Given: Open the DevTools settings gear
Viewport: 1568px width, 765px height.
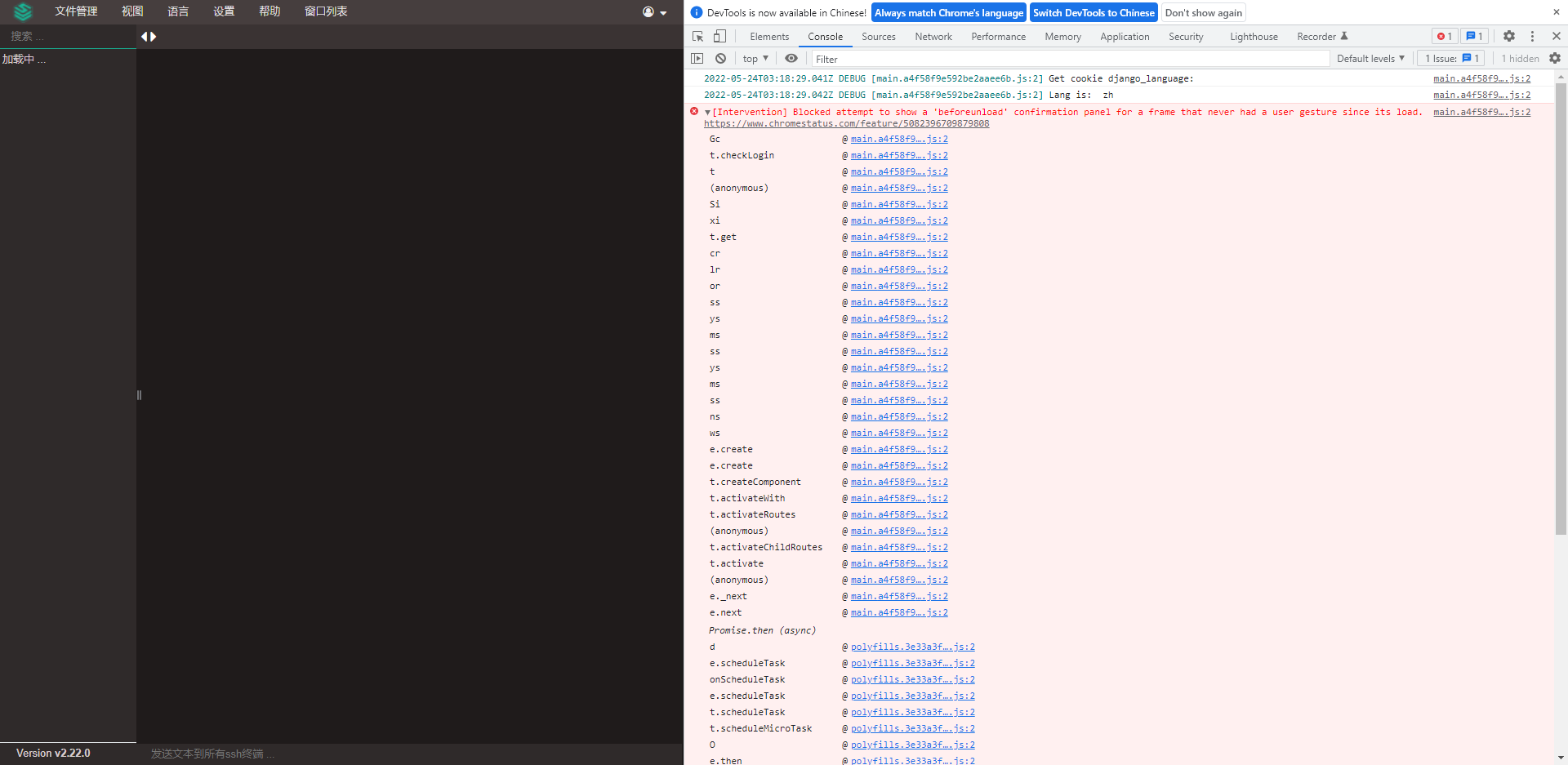Looking at the screenshot, I should [1508, 36].
